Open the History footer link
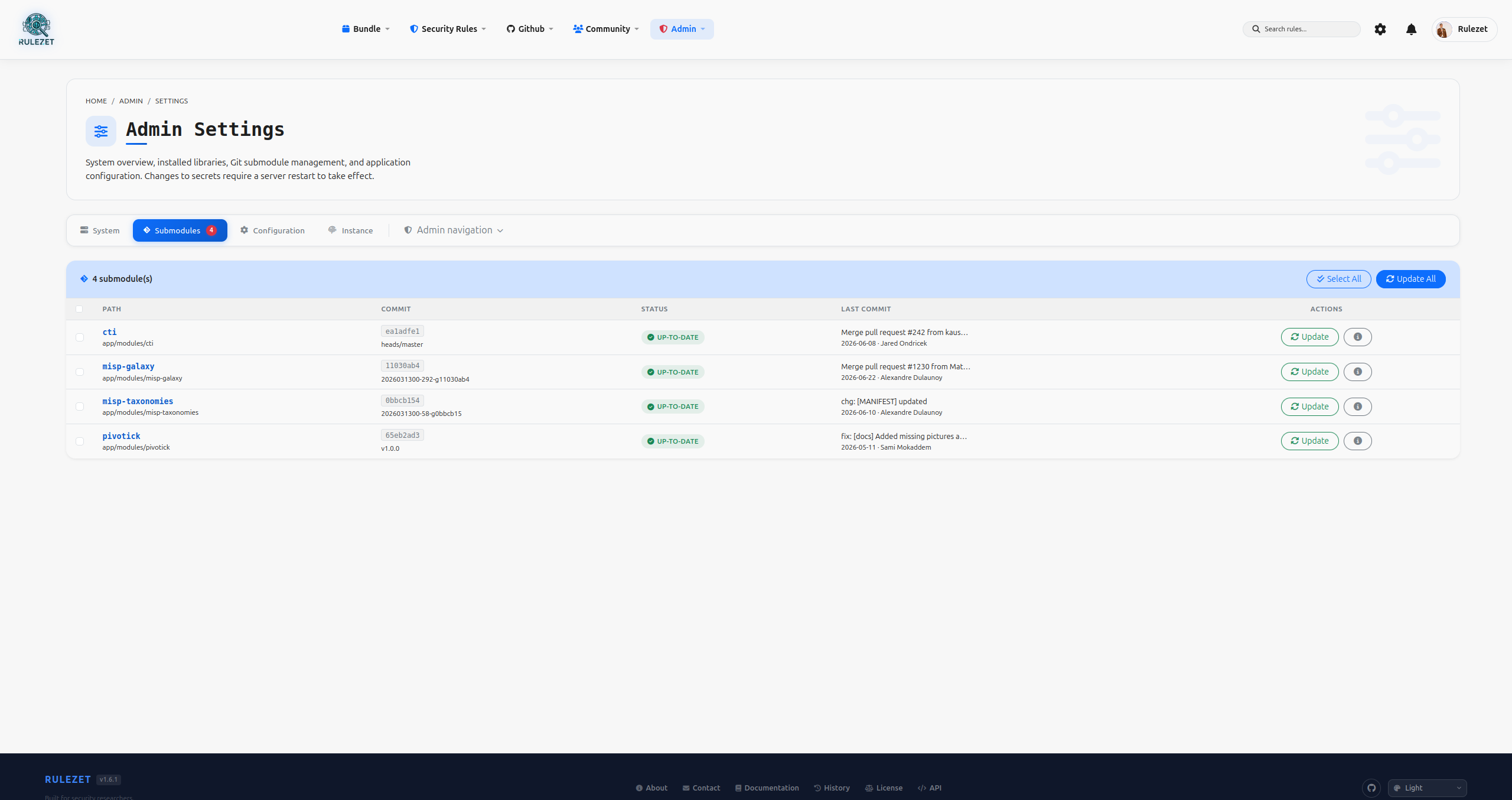 click(832, 788)
